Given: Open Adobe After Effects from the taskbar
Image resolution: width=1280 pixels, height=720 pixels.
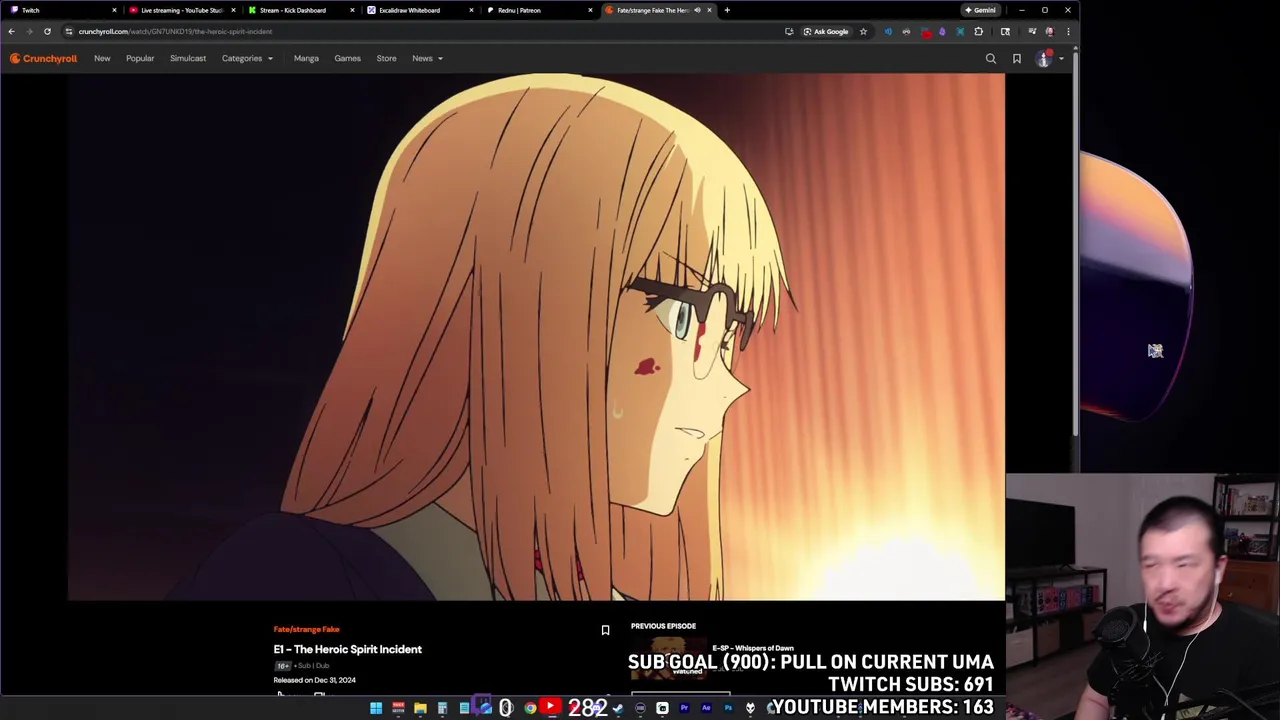Looking at the screenshot, I should point(706,708).
